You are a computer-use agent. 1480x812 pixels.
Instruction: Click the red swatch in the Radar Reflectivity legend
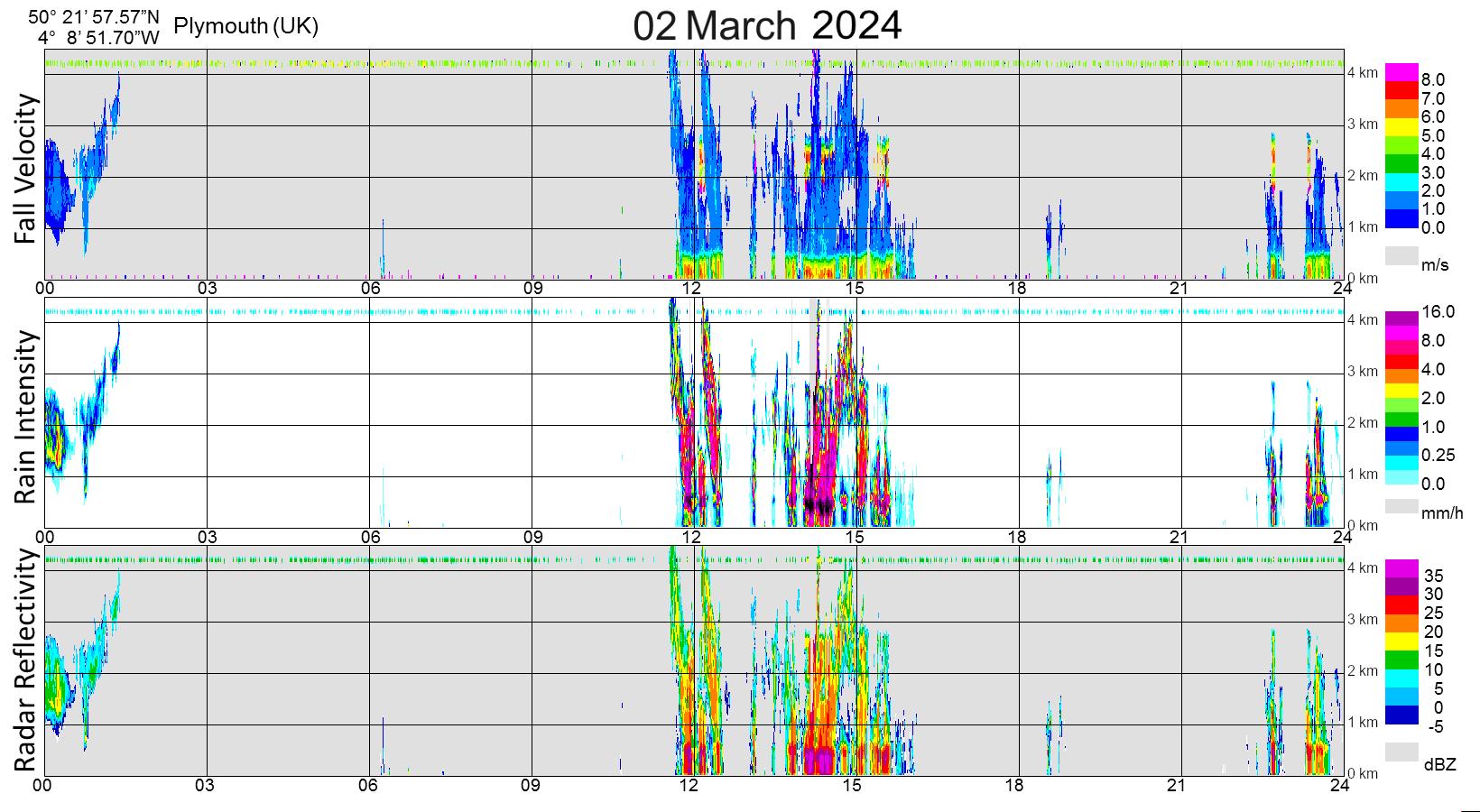1401,605
